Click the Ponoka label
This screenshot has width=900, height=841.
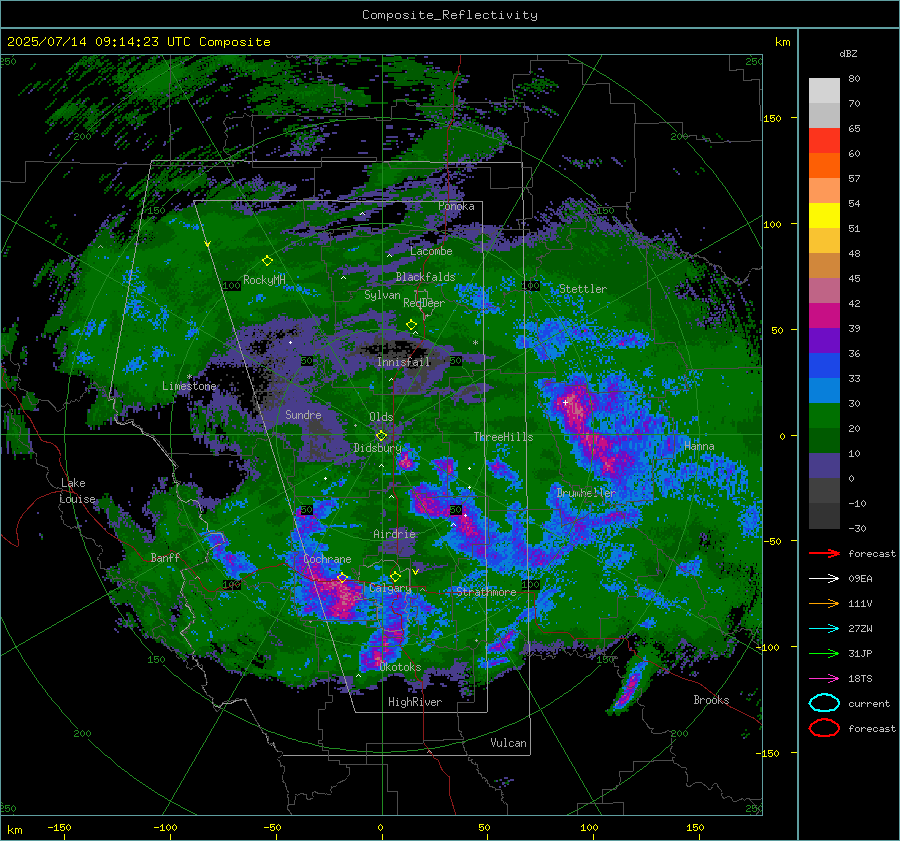[456, 206]
